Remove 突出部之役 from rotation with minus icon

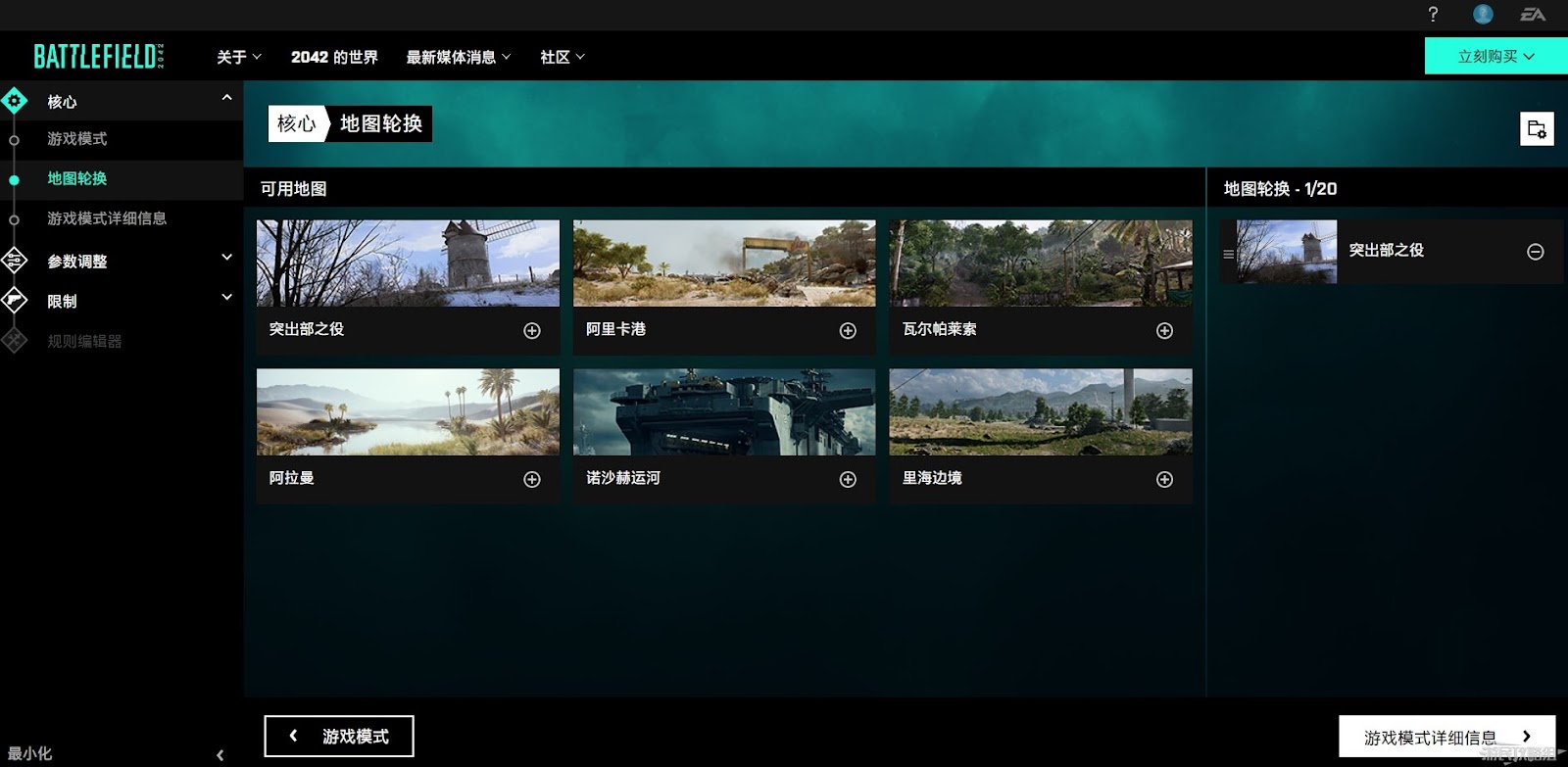1536,252
